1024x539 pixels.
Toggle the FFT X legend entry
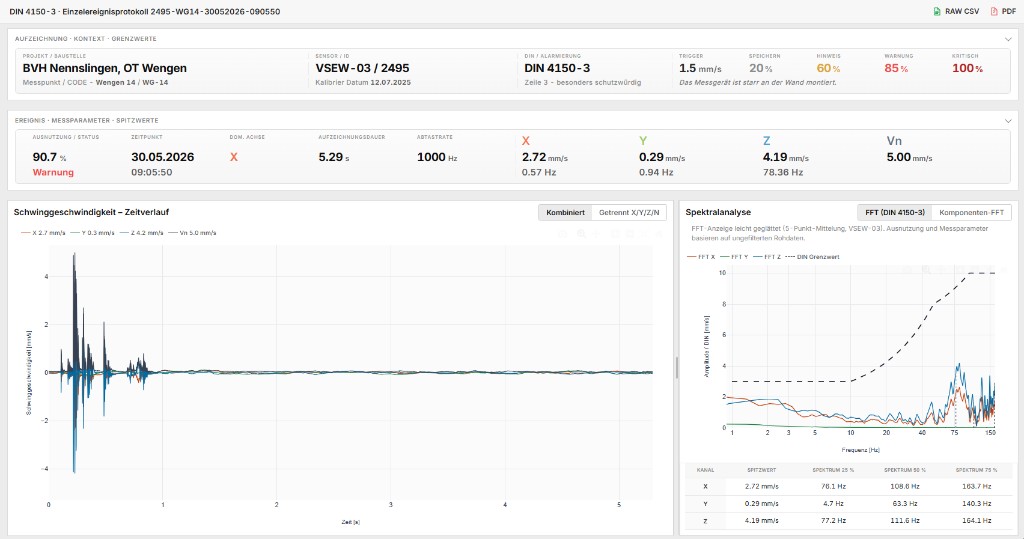point(701,257)
